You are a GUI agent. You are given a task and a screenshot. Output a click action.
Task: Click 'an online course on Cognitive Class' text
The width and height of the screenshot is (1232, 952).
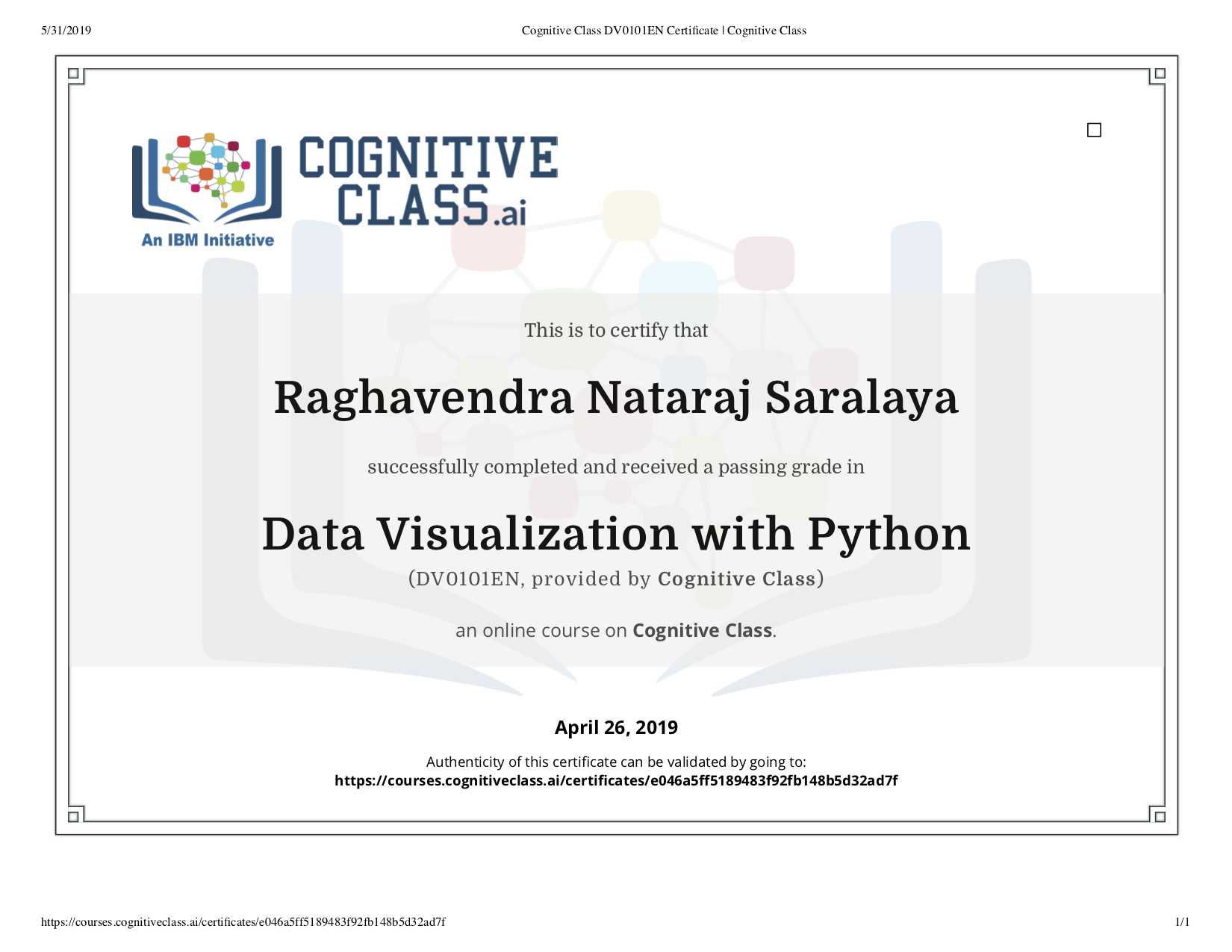pyautogui.click(x=616, y=631)
